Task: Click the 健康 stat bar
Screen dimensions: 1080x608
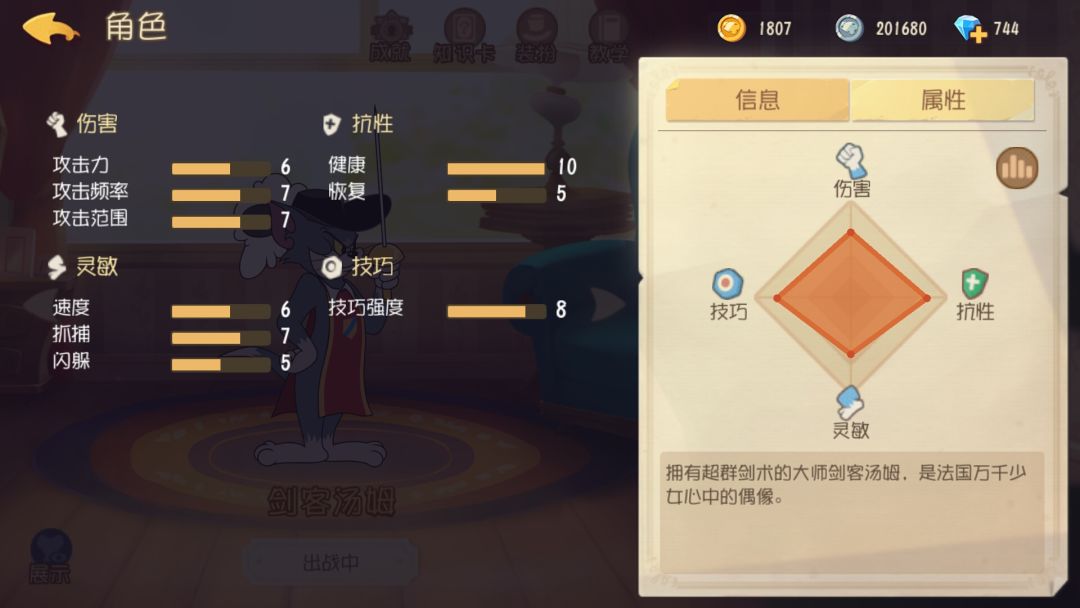Action: click(x=497, y=169)
